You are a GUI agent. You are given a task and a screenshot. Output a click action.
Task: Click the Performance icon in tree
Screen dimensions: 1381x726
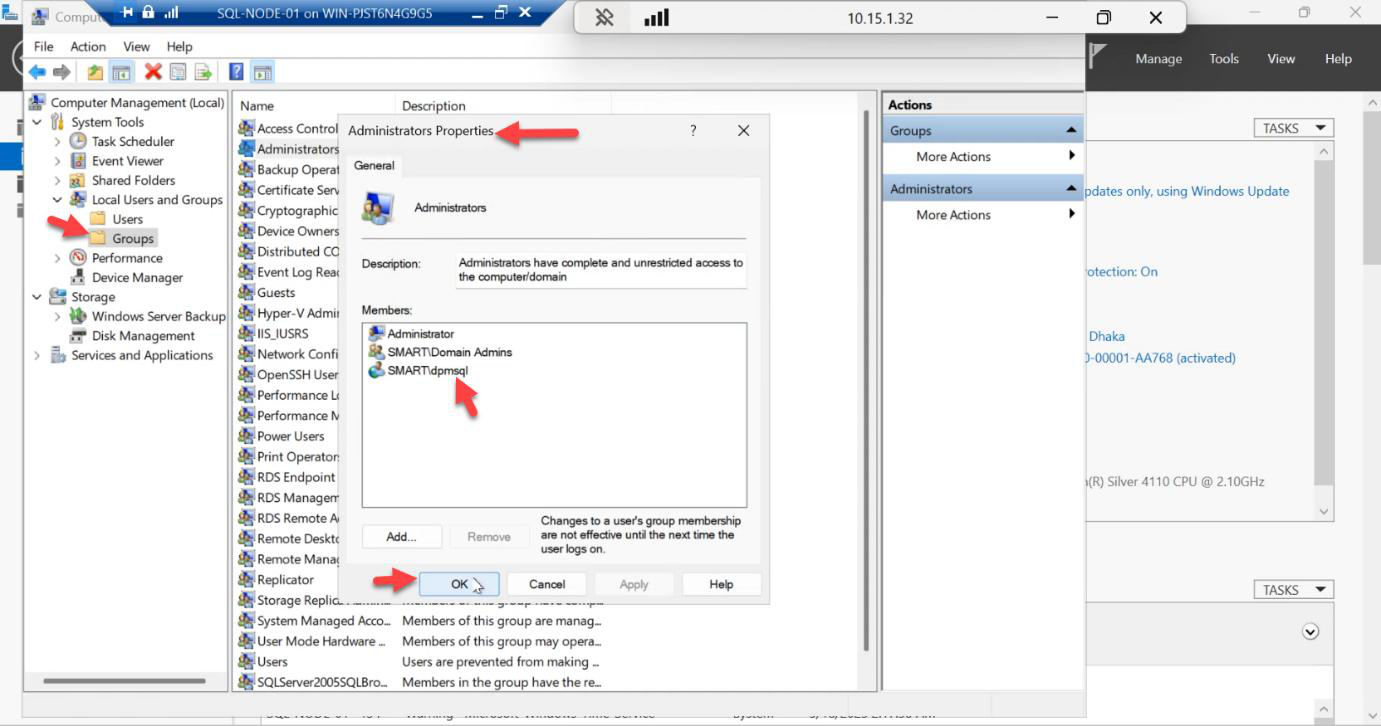(x=78, y=258)
